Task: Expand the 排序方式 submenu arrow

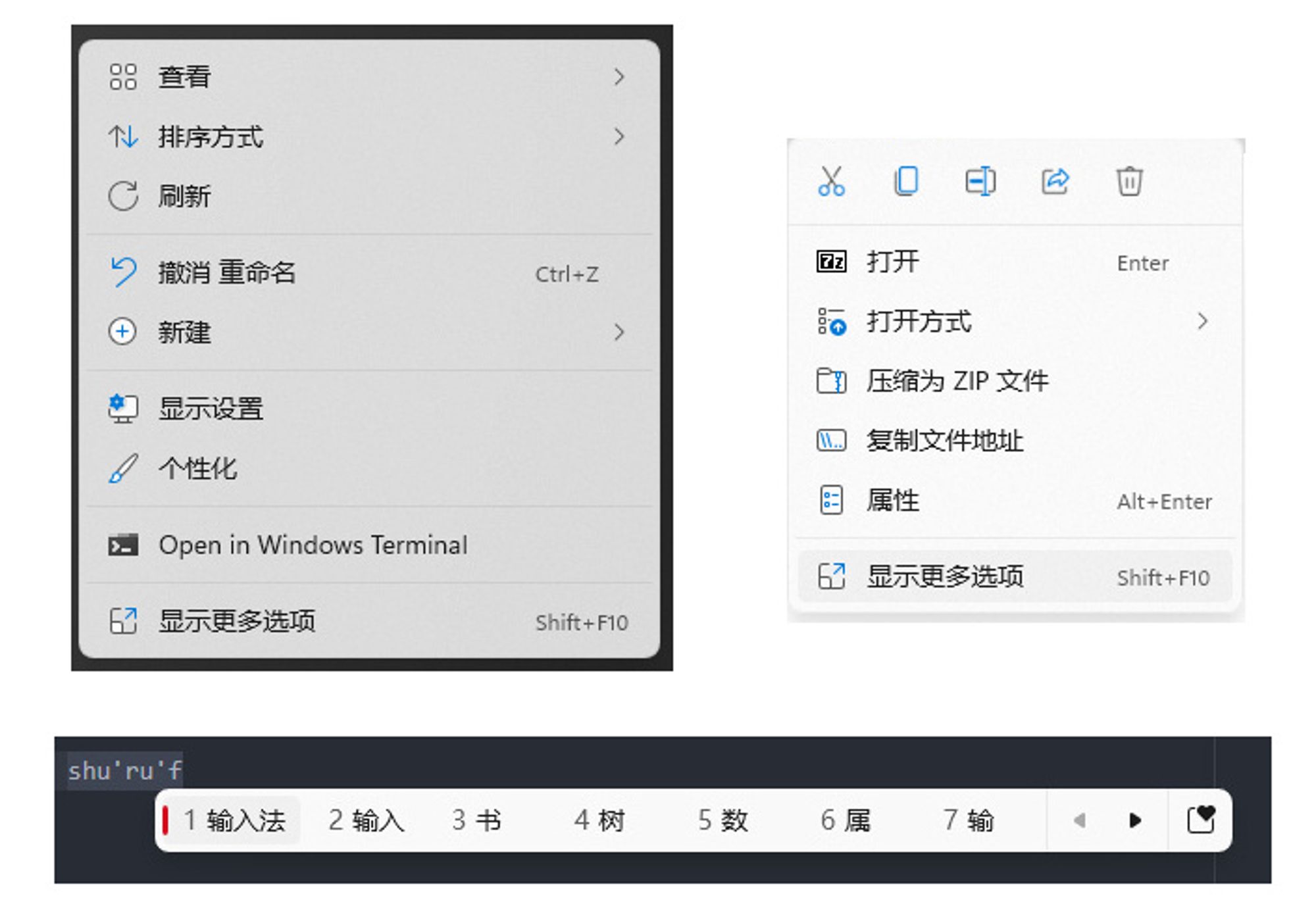Action: point(619,137)
